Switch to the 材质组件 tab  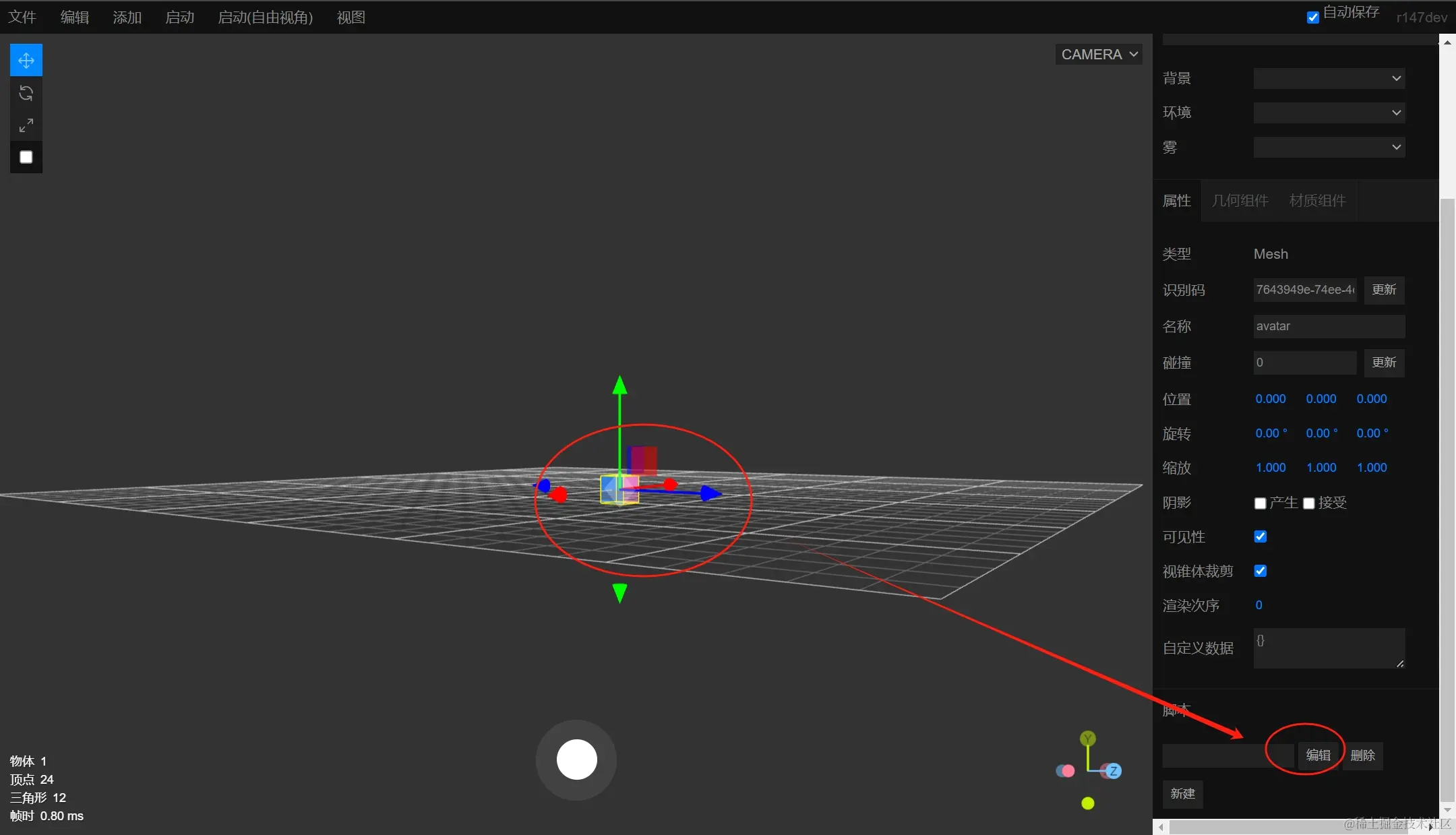[x=1317, y=201]
